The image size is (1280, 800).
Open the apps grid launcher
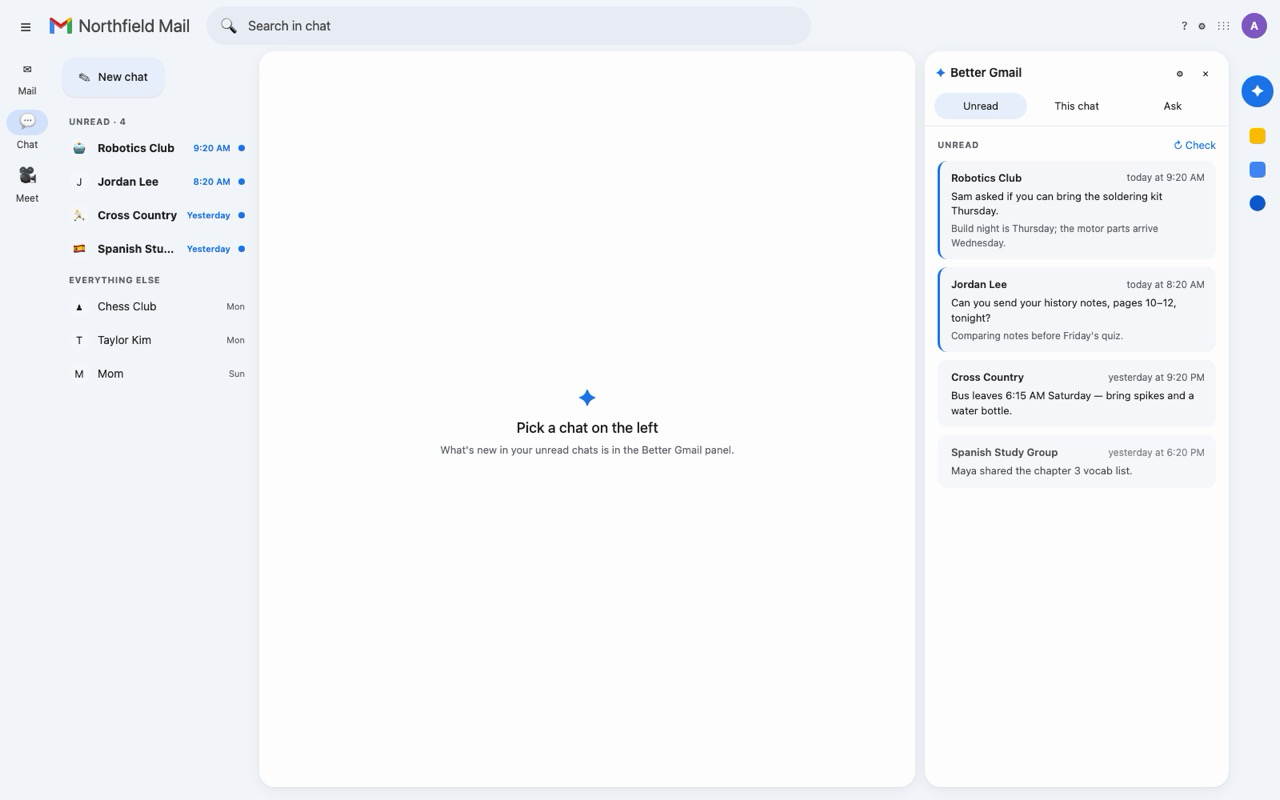1223,26
